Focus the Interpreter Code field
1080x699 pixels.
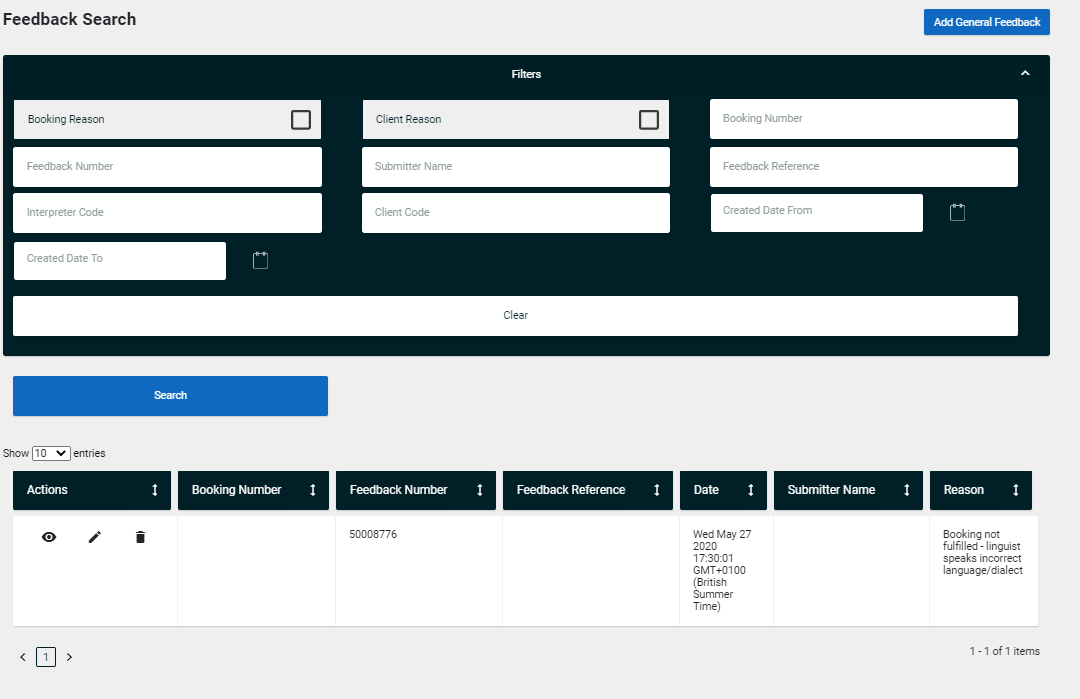pyautogui.click(x=167, y=213)
